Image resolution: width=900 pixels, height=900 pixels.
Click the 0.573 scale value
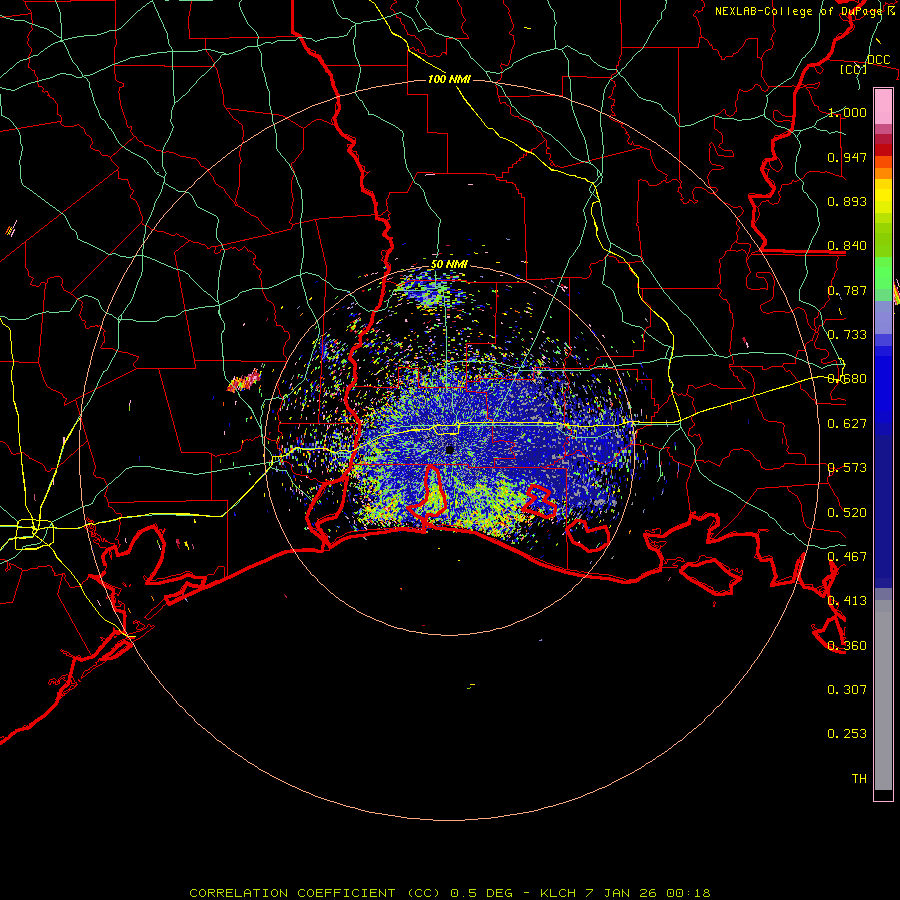tap(847, 468)
